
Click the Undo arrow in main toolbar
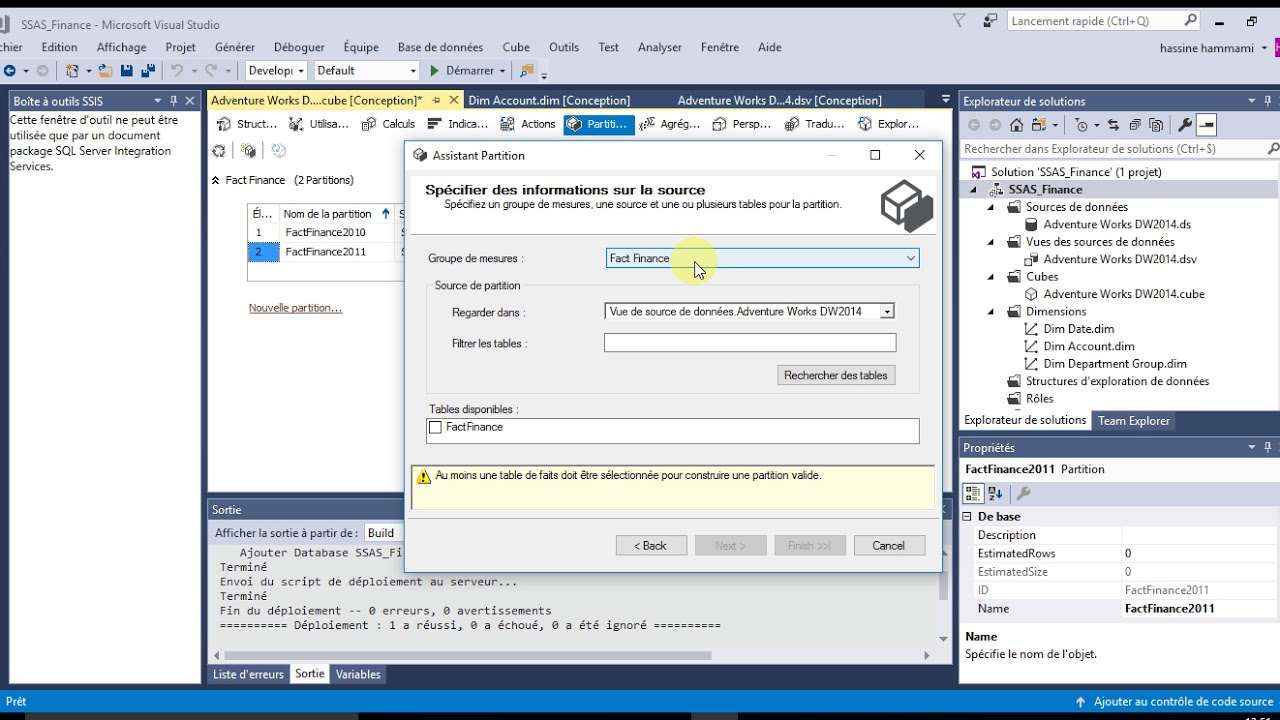click(x=177, y=71)
